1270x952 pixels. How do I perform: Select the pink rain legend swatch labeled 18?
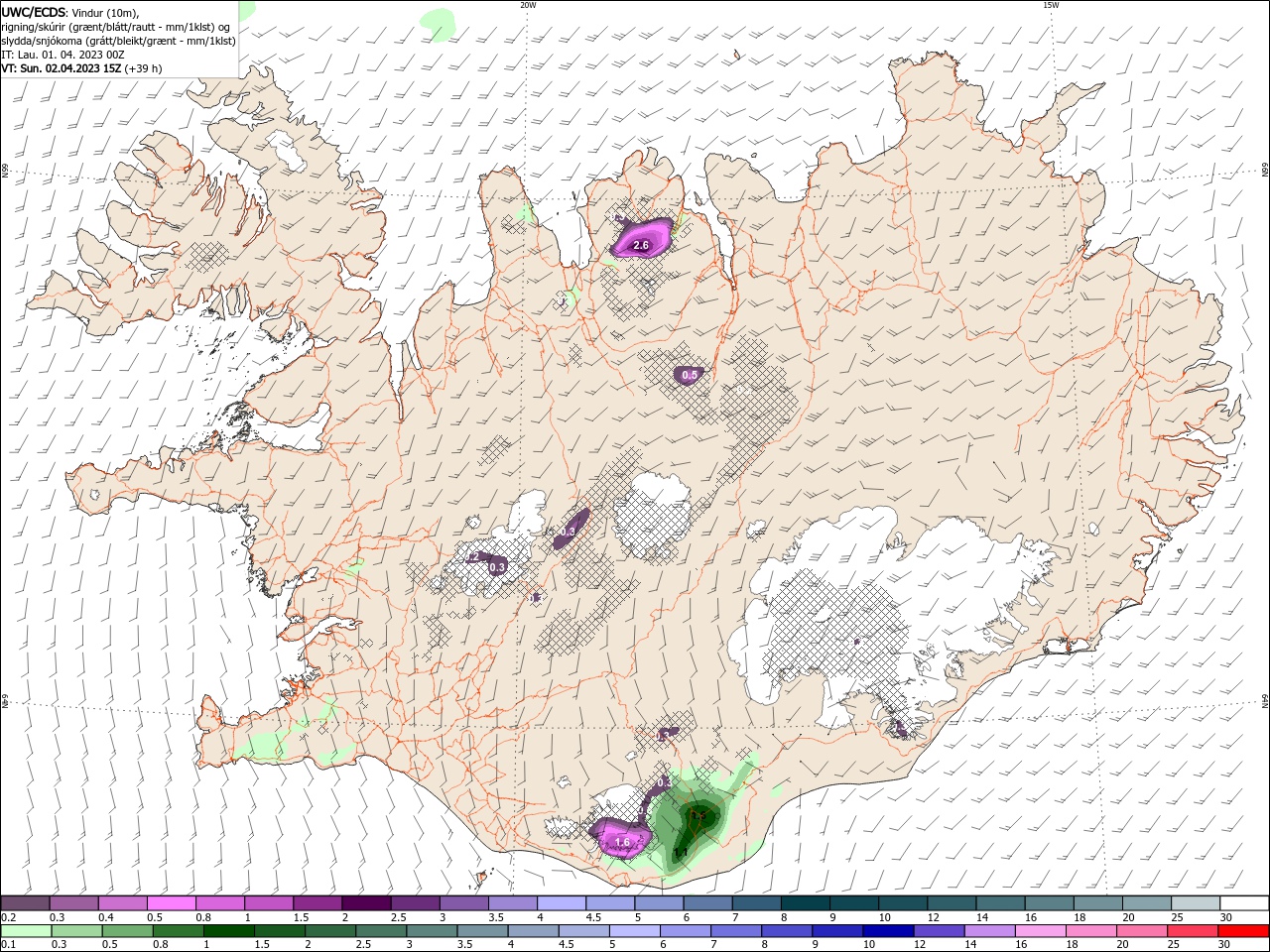1090,931
